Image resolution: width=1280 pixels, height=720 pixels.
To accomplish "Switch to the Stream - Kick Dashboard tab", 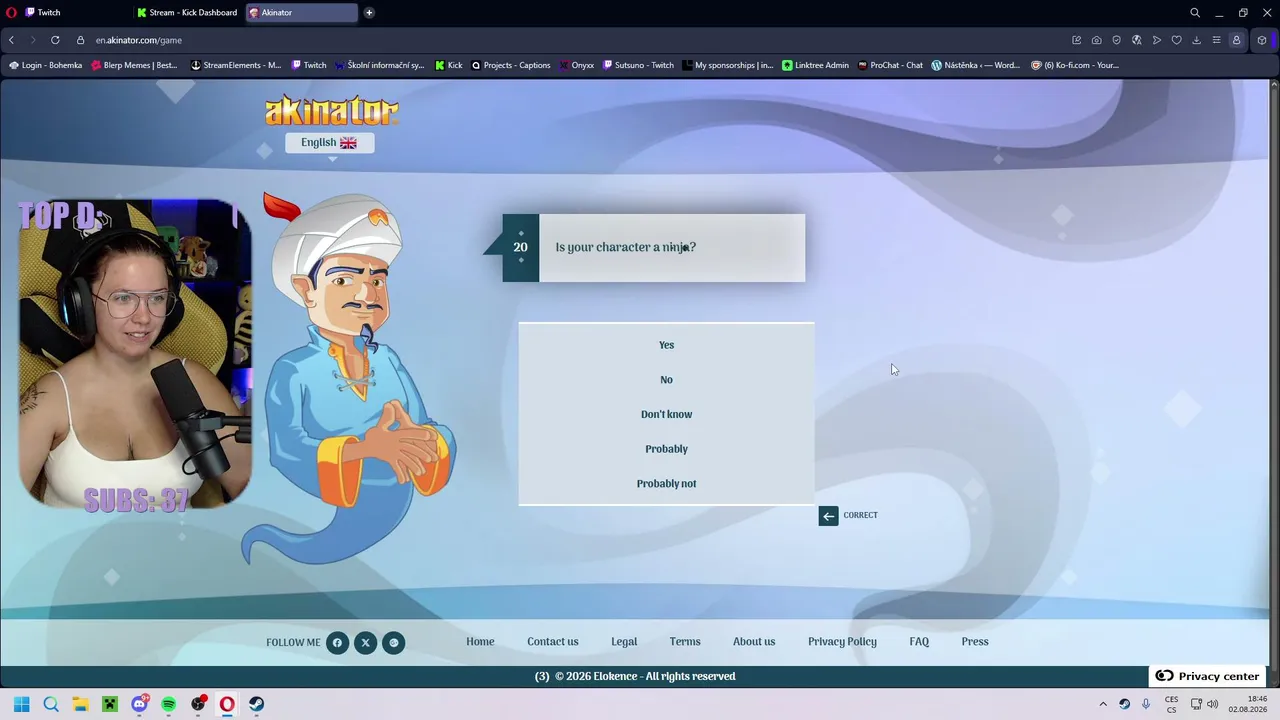I will point(187,13).
